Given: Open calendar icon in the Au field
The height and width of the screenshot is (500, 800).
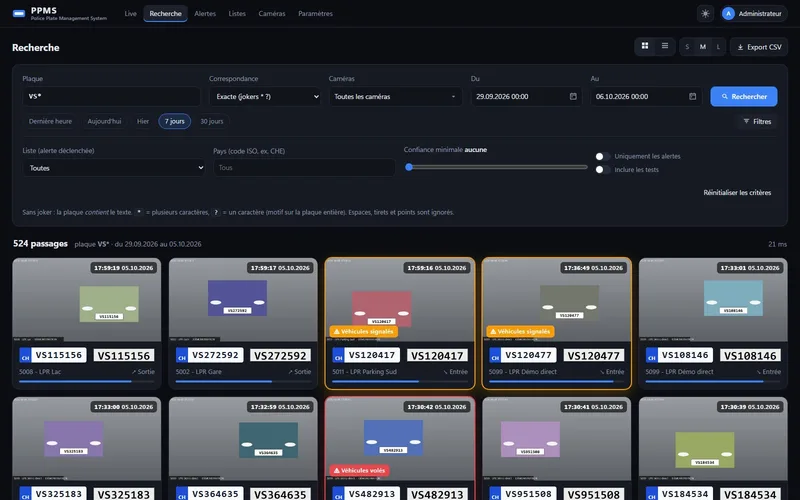Looking at the screenshot, I should [x=692, y=96].
